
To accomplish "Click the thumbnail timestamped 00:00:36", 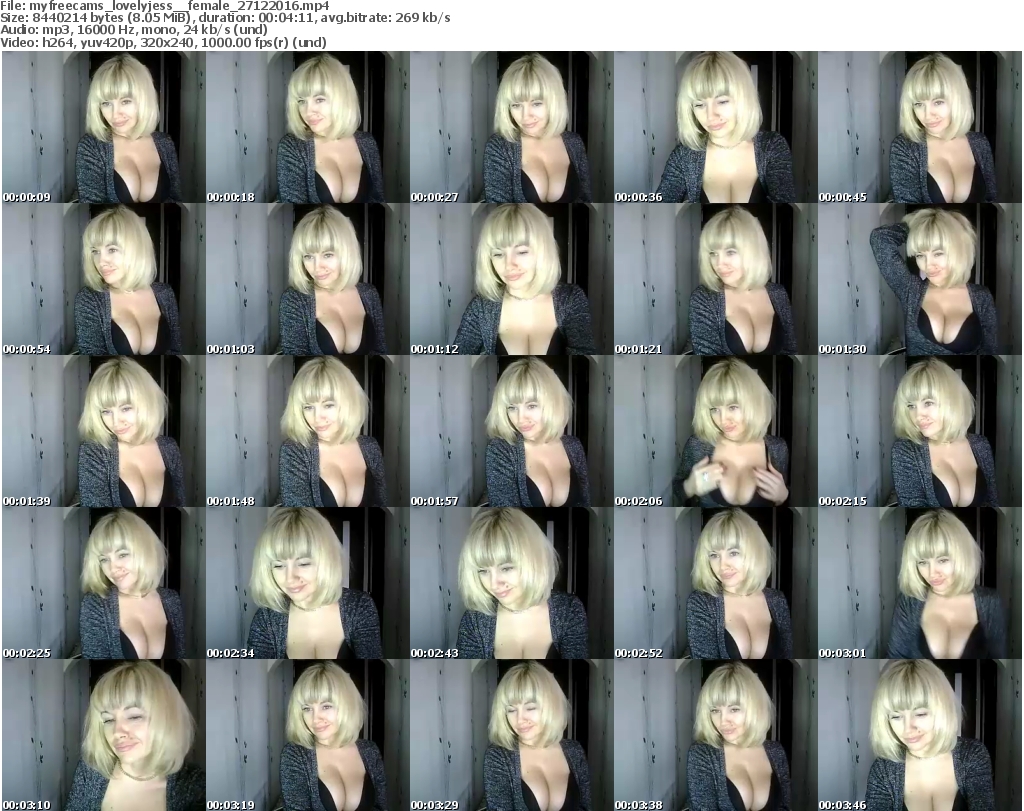I will click(x=715, y=127).
